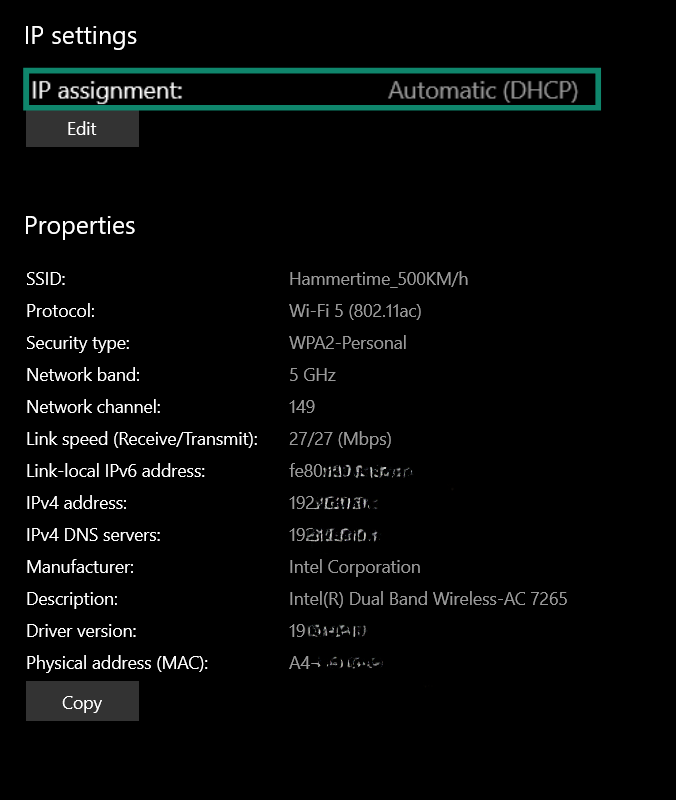Click the Properties section heading
The width and height of the screenshot is (676, 800).
click(x=80, y=226)
